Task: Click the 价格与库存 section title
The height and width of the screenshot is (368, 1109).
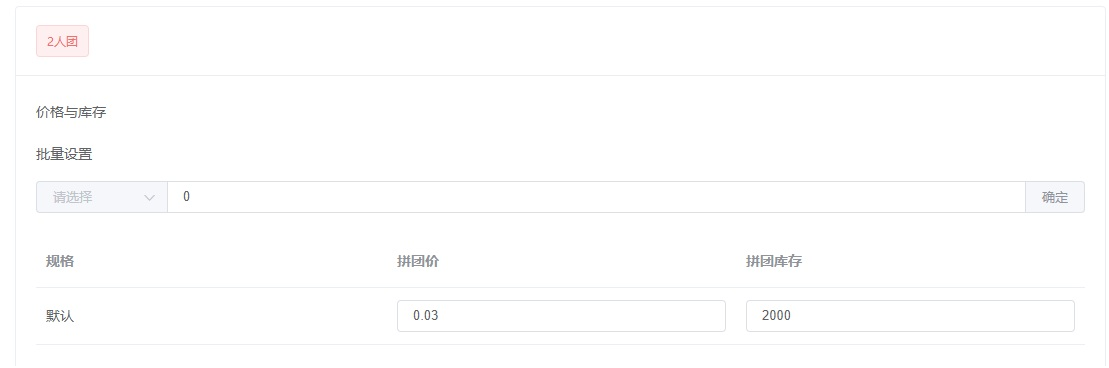Action: pos(71,112)
